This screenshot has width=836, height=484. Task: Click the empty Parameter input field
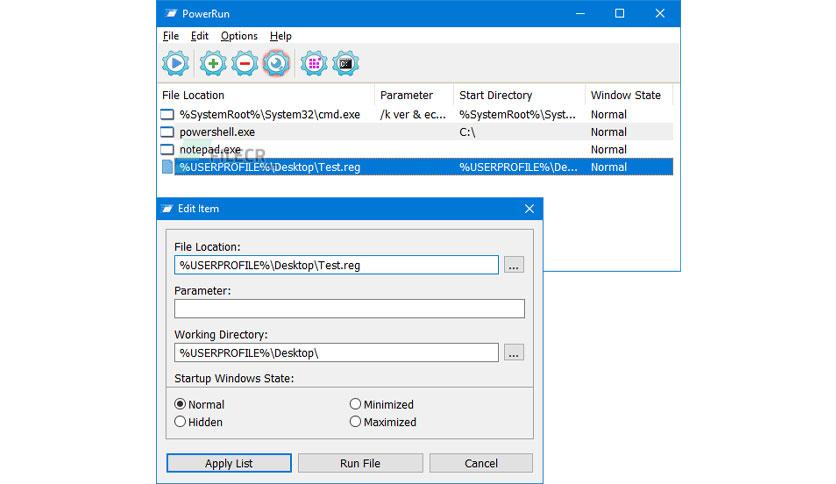click(x=349, y=309)
